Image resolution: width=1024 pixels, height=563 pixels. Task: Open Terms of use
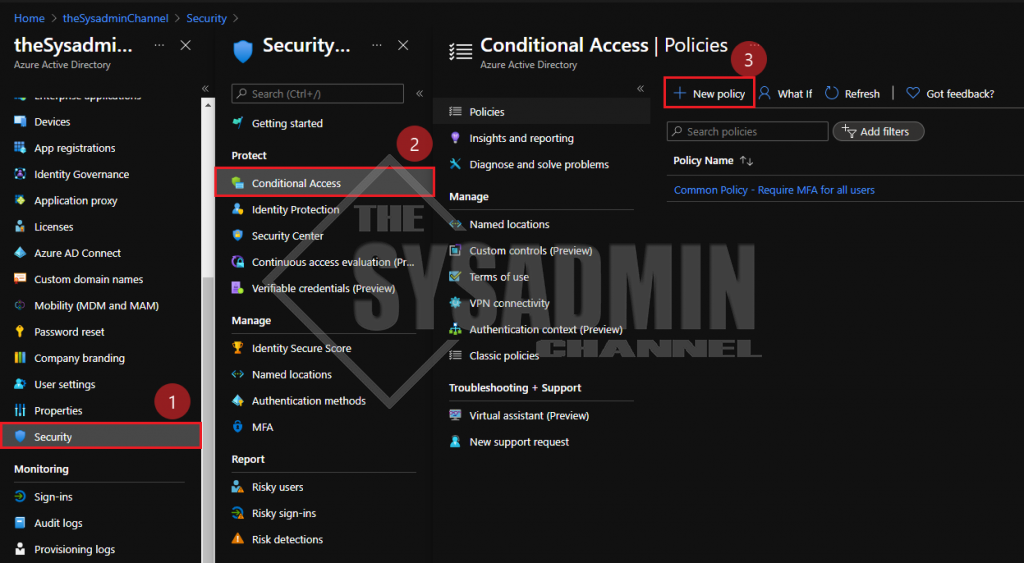pos(499,277)
